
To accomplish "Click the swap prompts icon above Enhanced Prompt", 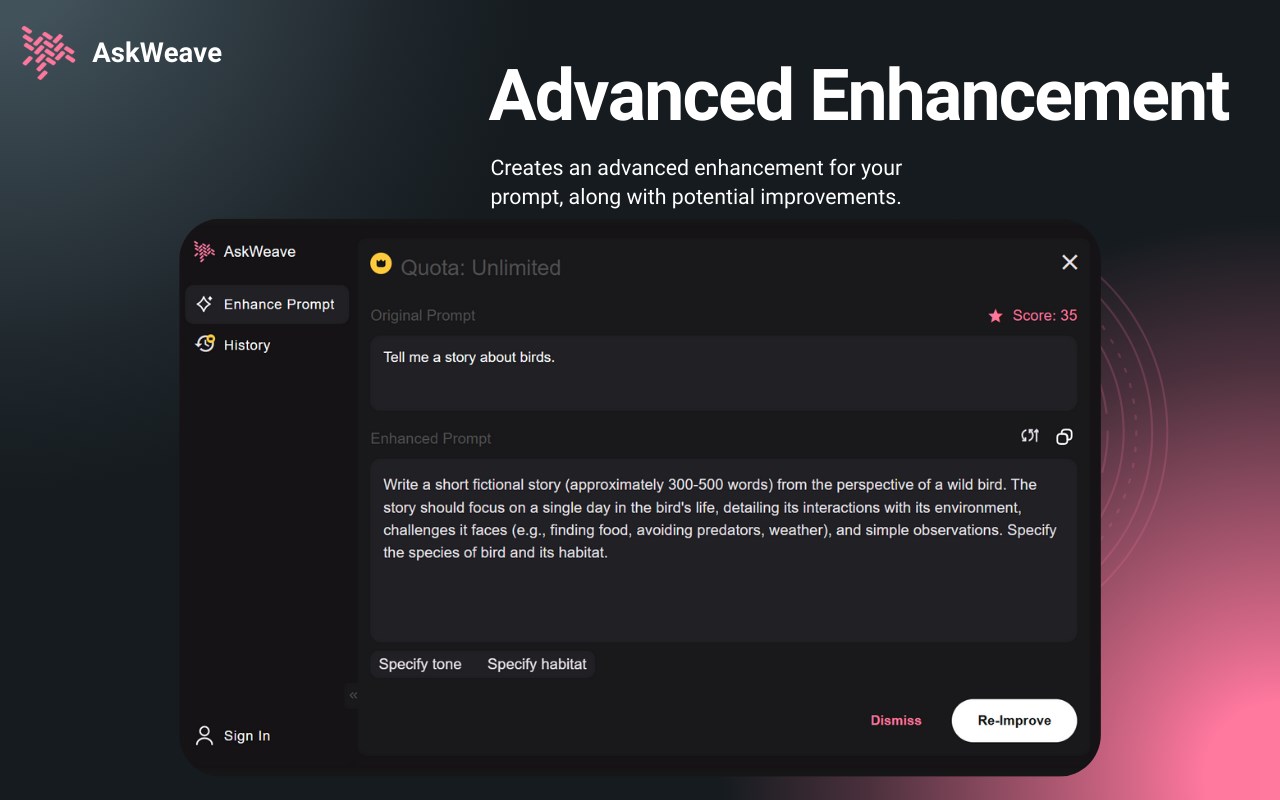I will pyautogui.click(x=1030, y=436).
